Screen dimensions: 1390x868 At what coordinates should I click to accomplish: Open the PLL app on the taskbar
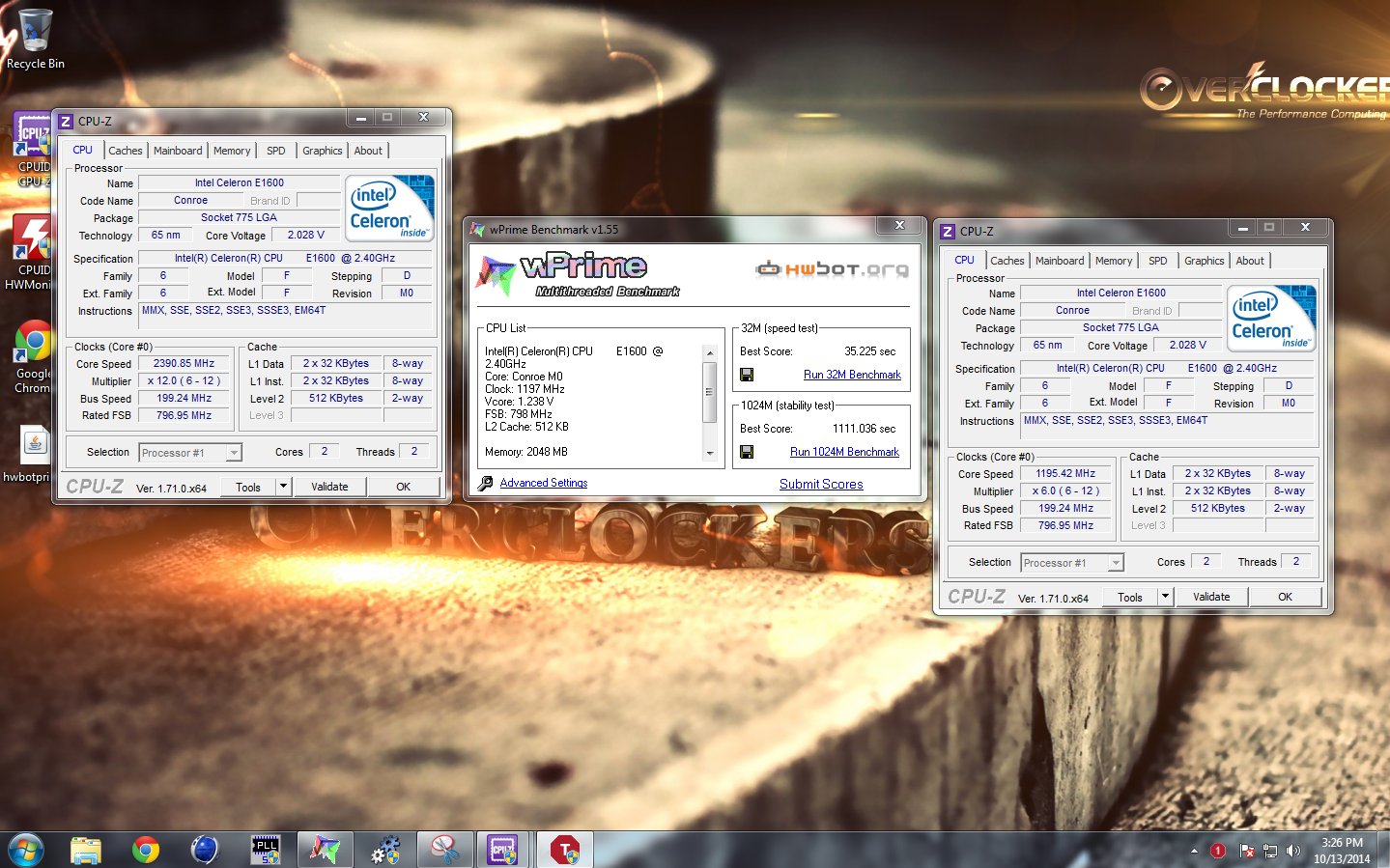pos(265,850)
